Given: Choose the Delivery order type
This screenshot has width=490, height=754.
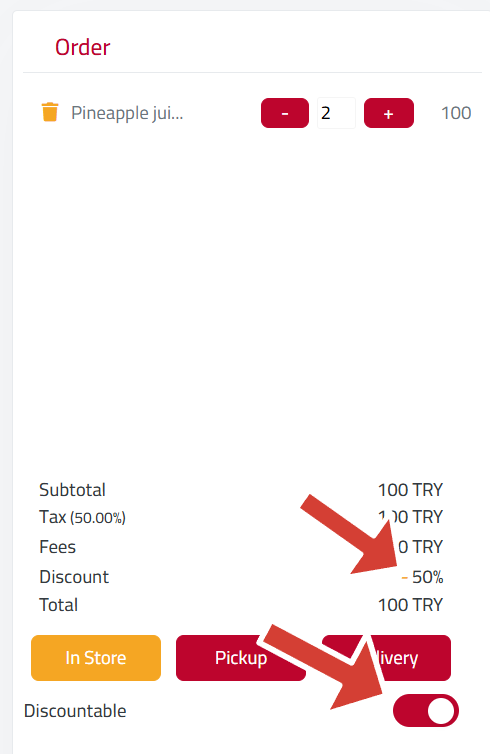Looking at the screenshot, I should (x=386, y=658).
